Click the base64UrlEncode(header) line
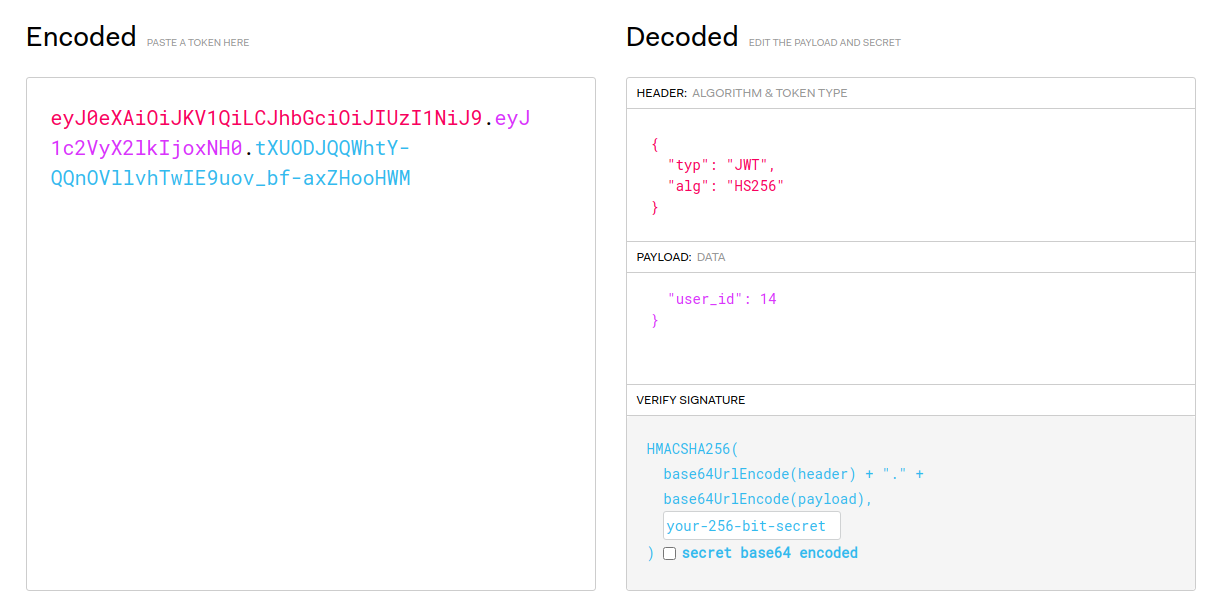Image resolution: width=1212 pixels, height=612 pixels. click(793, 474)
